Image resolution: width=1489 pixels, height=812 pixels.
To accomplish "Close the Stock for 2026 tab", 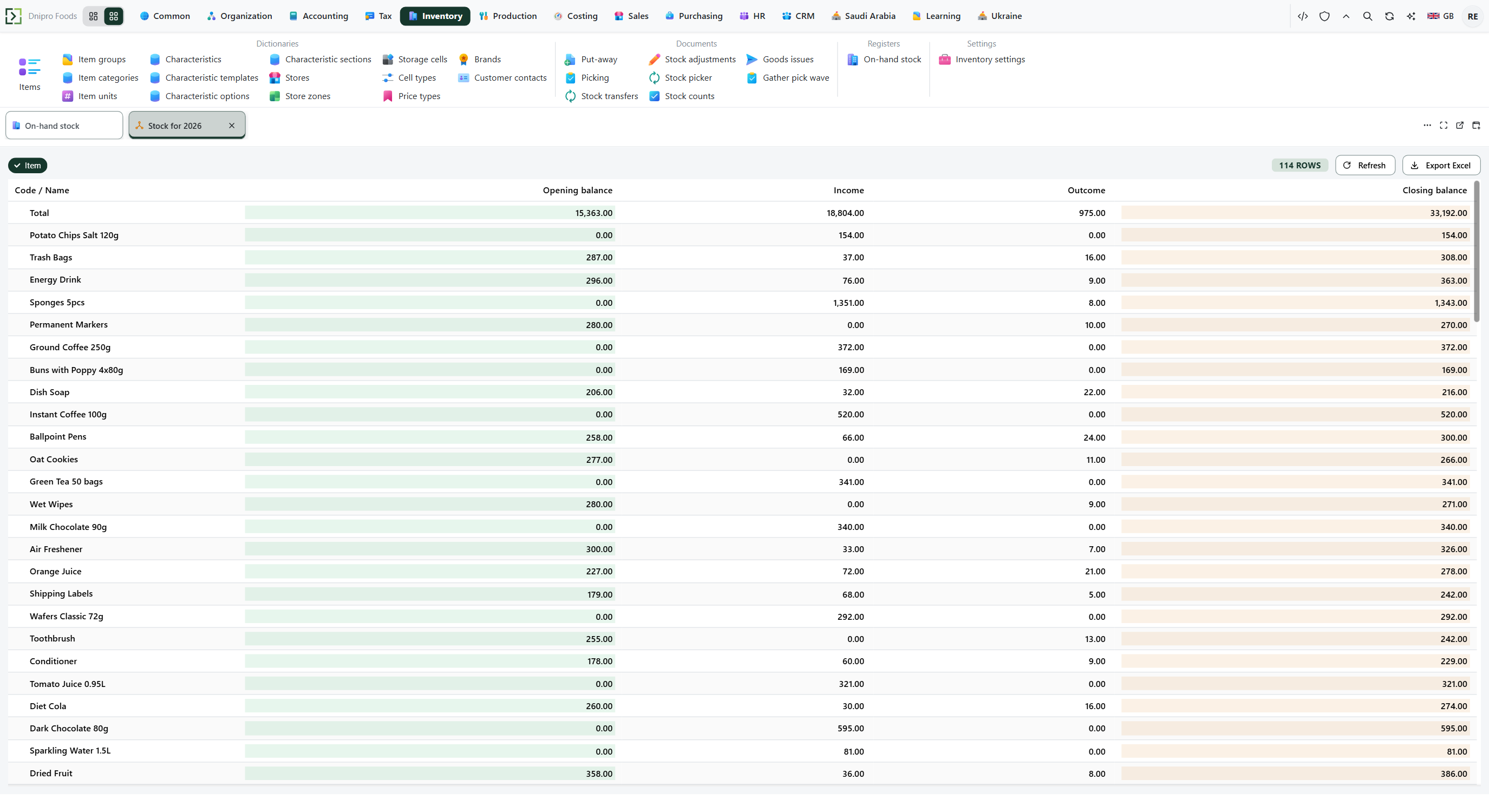I will coord(232,126).
